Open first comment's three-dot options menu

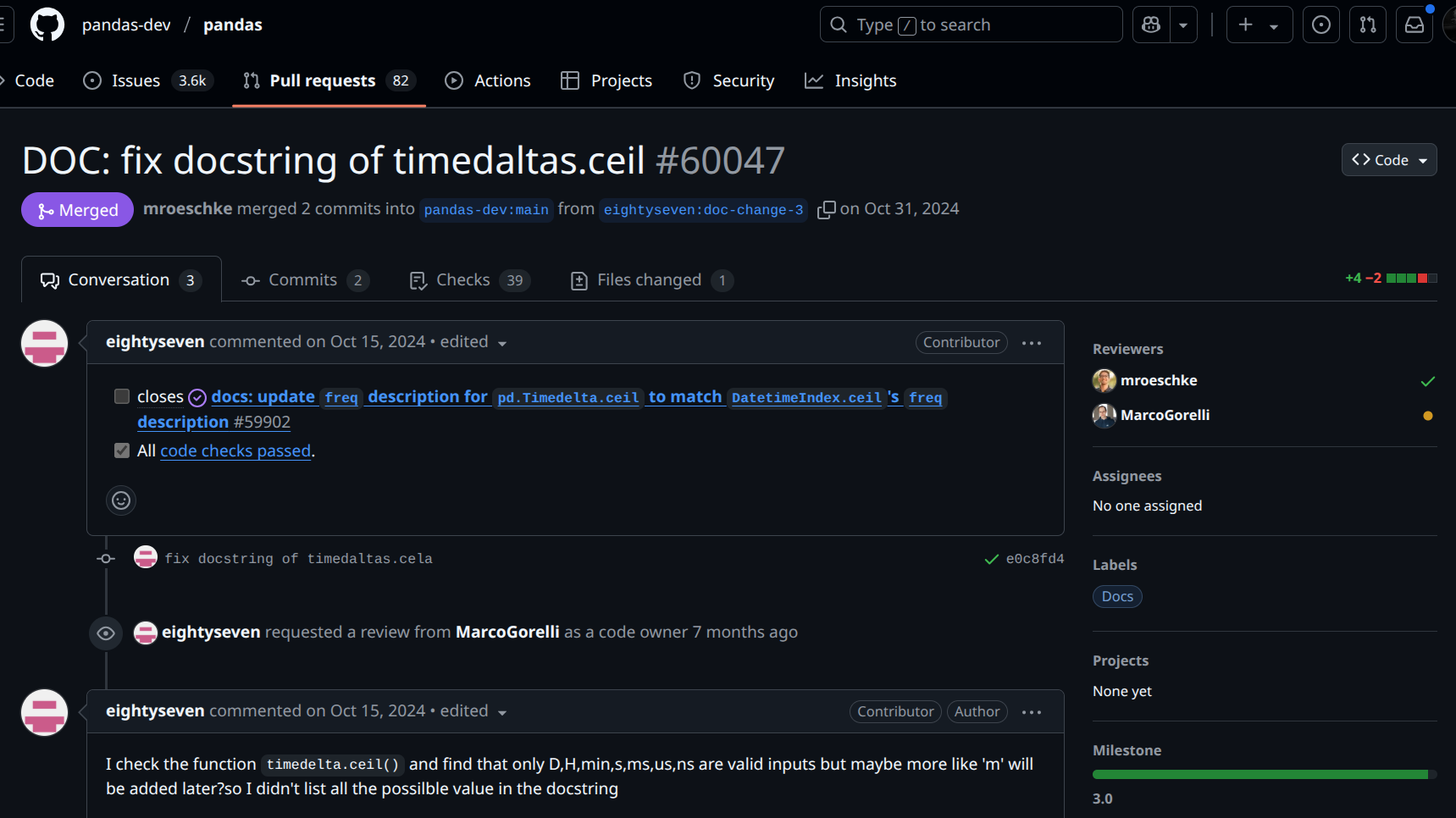click(1032, 343)
